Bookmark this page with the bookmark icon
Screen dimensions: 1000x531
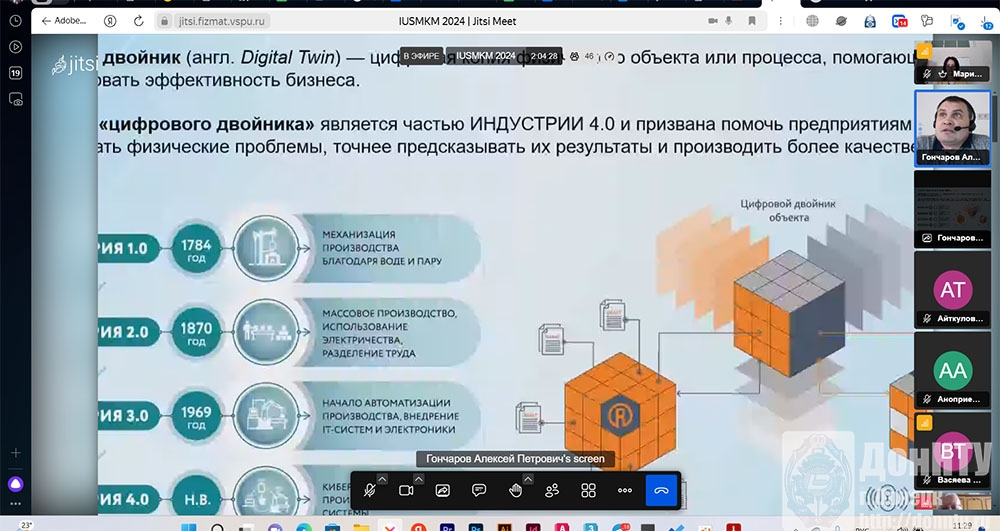(x=752, y=21)
